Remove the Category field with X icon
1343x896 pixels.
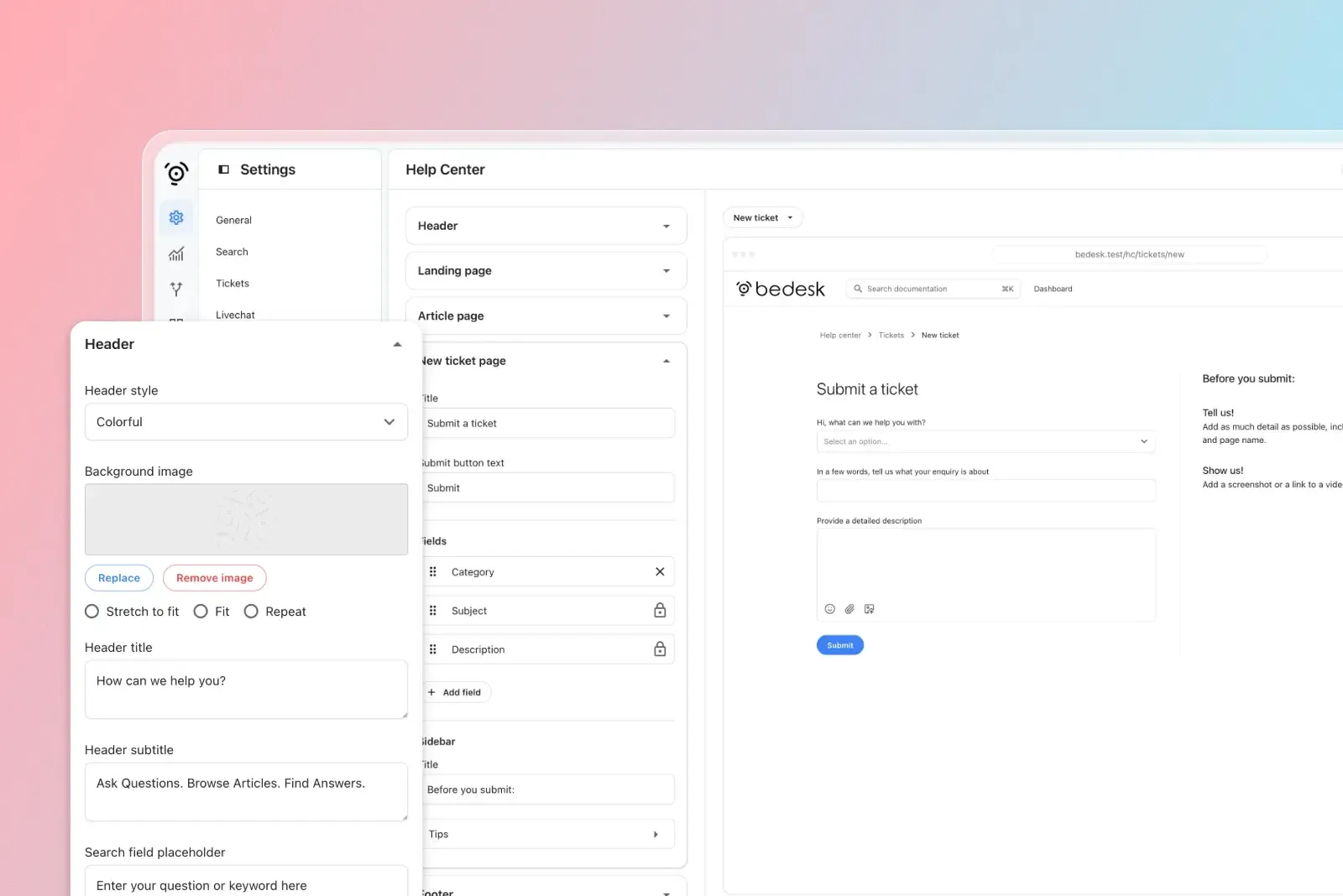(x=660, y=572)
